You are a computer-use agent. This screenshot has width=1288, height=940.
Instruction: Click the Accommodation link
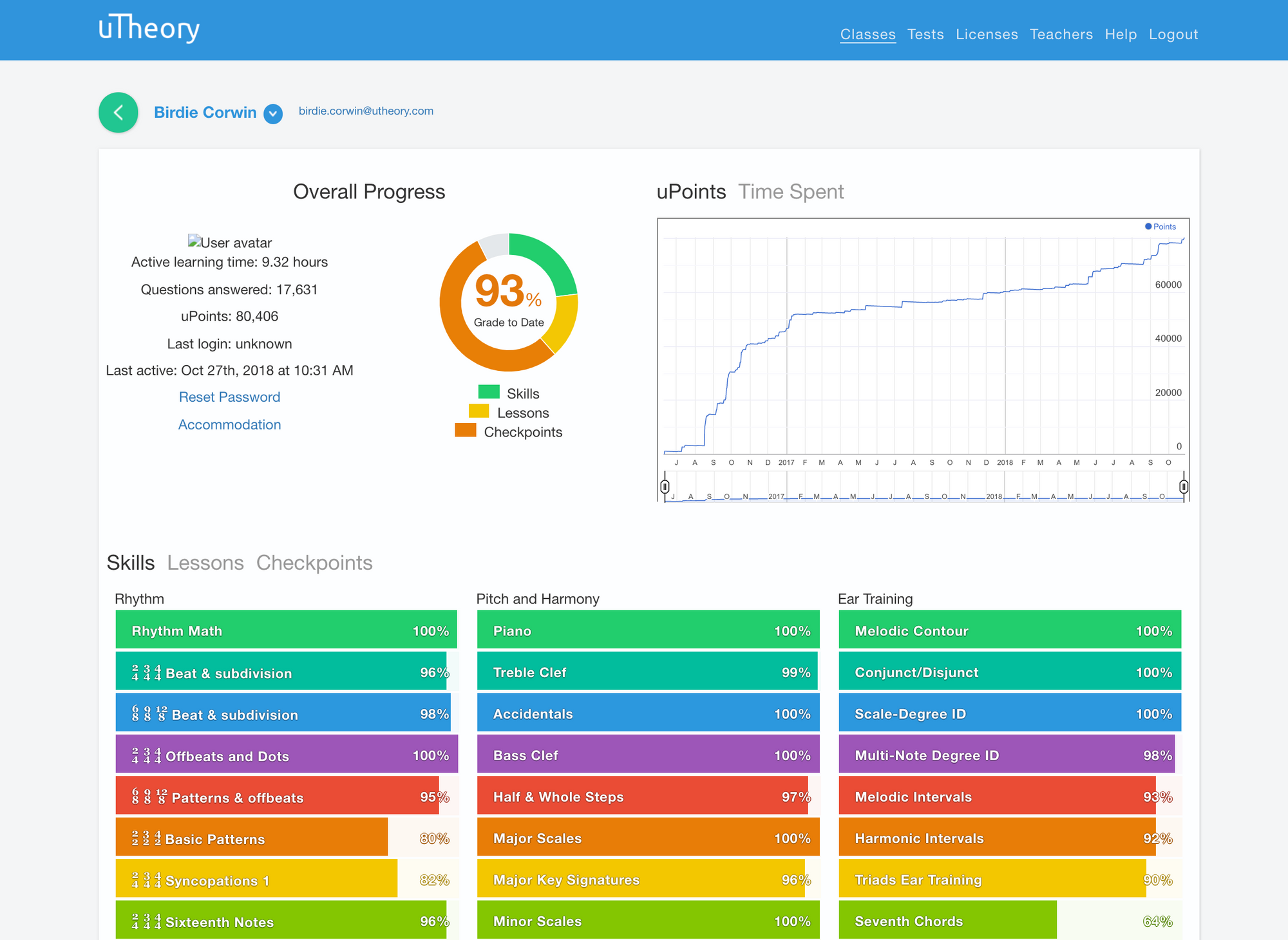pos(229,425)
